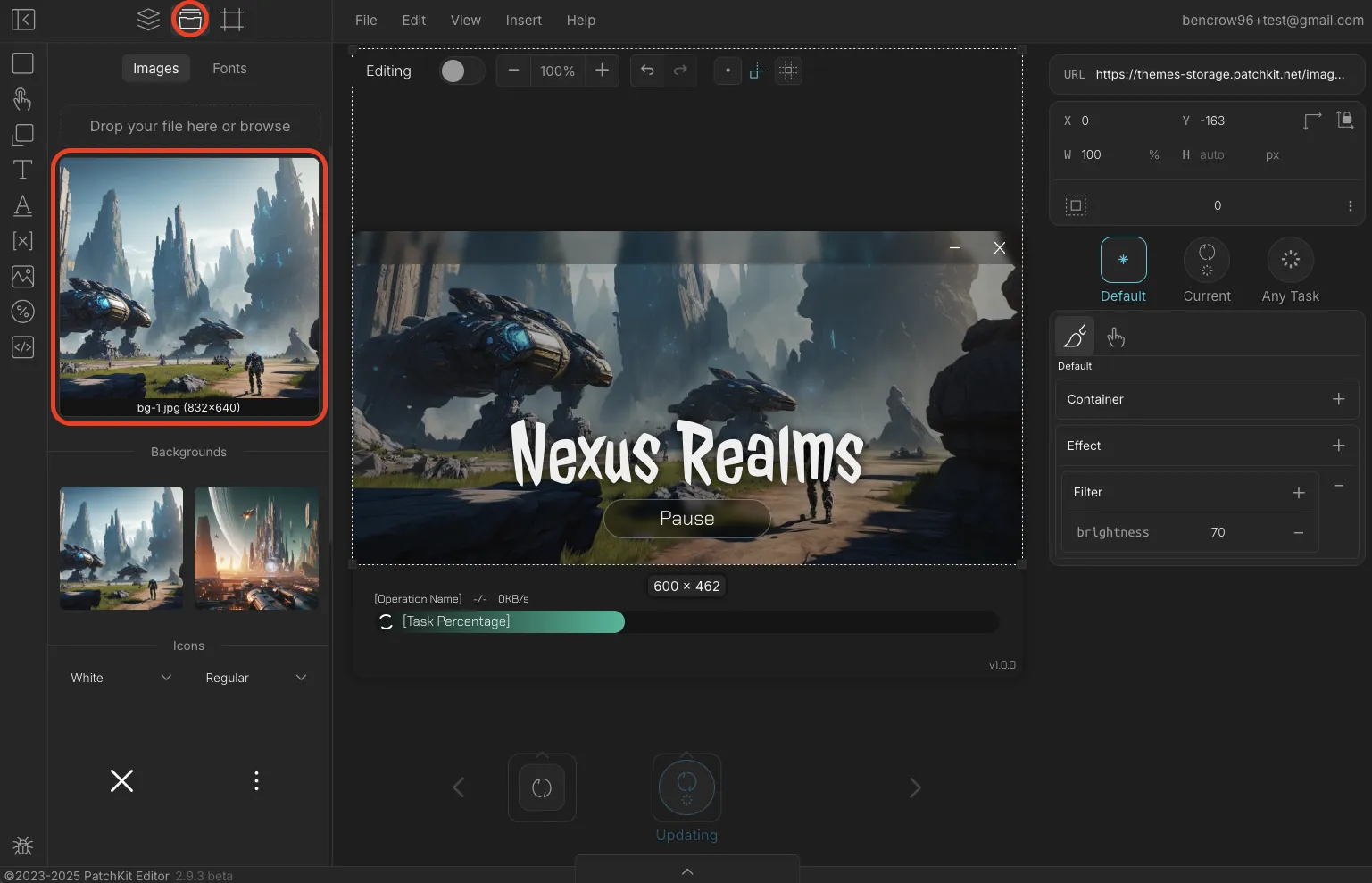Click the task progress bar
Viewport: 1372px width, 883px height.
[686, 621]
